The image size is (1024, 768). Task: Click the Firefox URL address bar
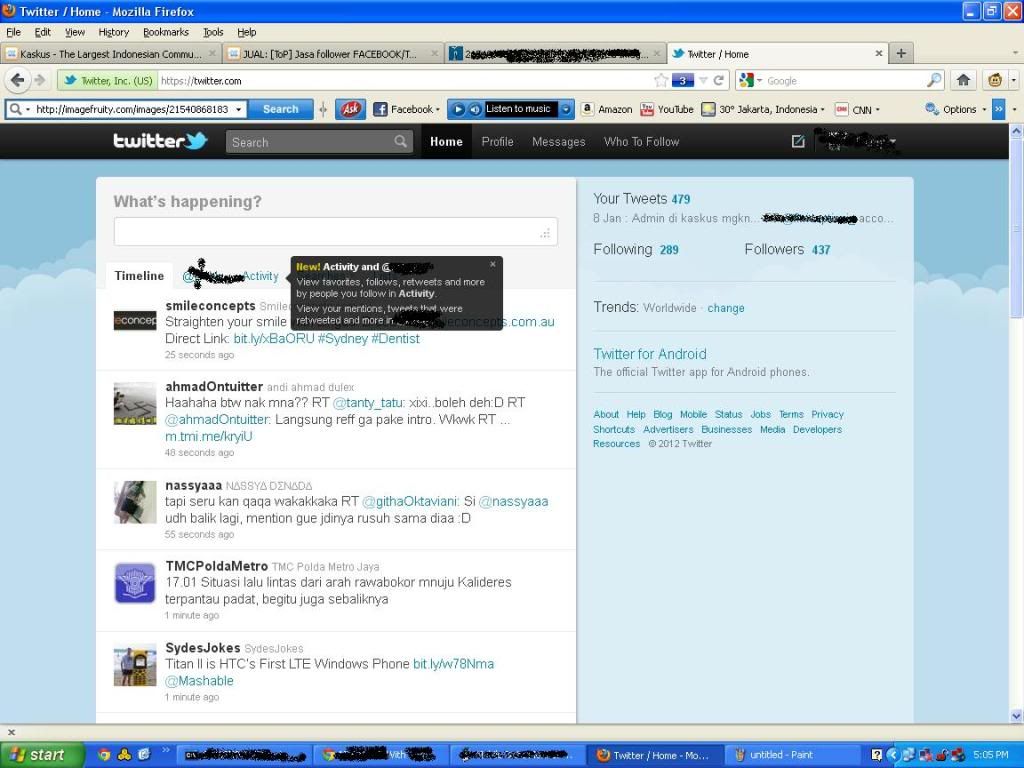(x=405, y=80)
